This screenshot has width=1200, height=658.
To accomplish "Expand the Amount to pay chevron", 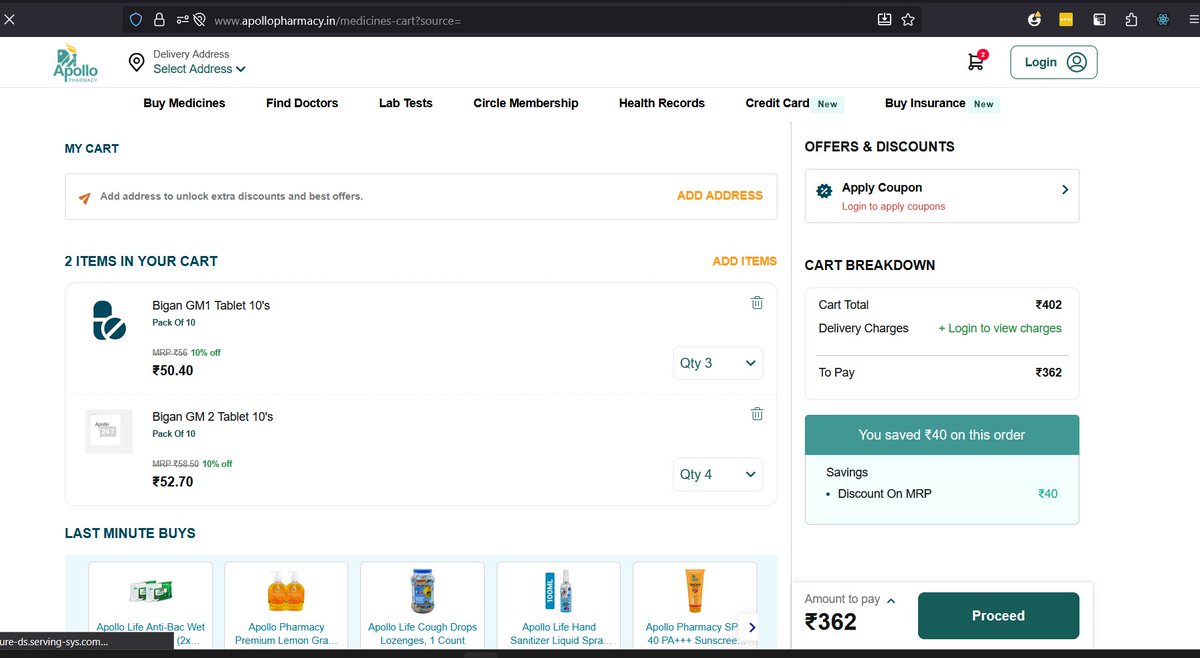I will [891, 600].
